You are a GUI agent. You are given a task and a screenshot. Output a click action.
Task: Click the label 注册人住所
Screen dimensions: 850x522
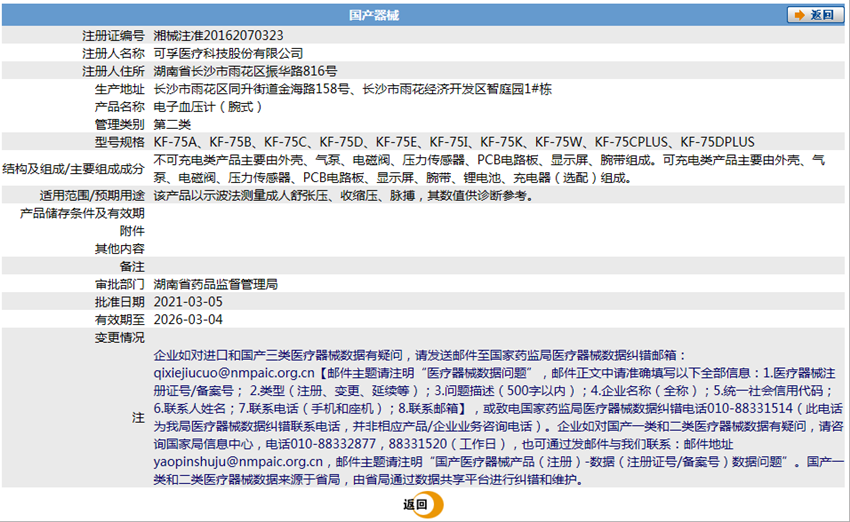tap(113, 71)
